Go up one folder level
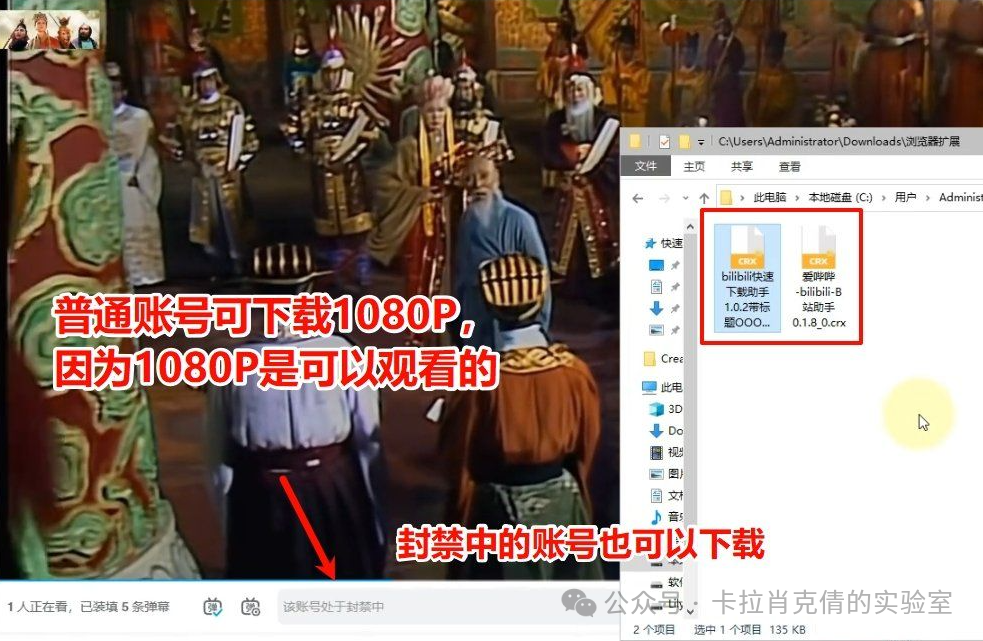The height and width of the screenshot is (641, 983). (x=704, y=198)
